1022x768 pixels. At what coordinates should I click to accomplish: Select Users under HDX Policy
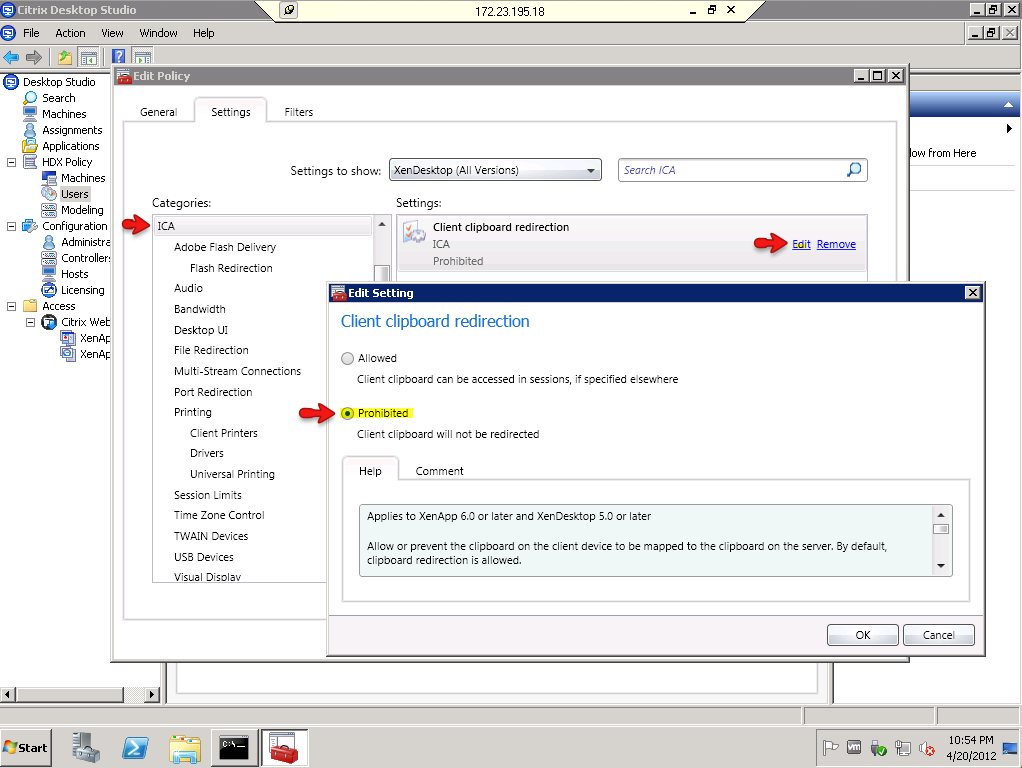pyautogui.click(x=74, y=194)
